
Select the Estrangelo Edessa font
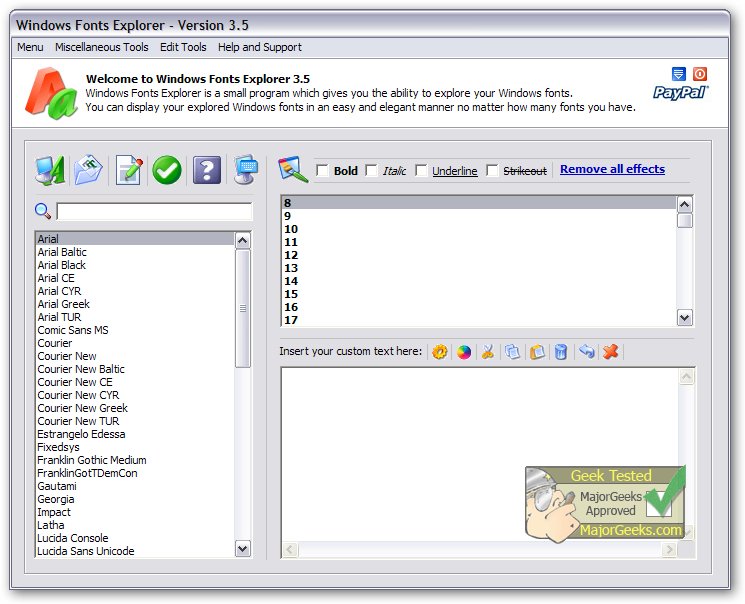pyautogui.click(x=135, y=434)
